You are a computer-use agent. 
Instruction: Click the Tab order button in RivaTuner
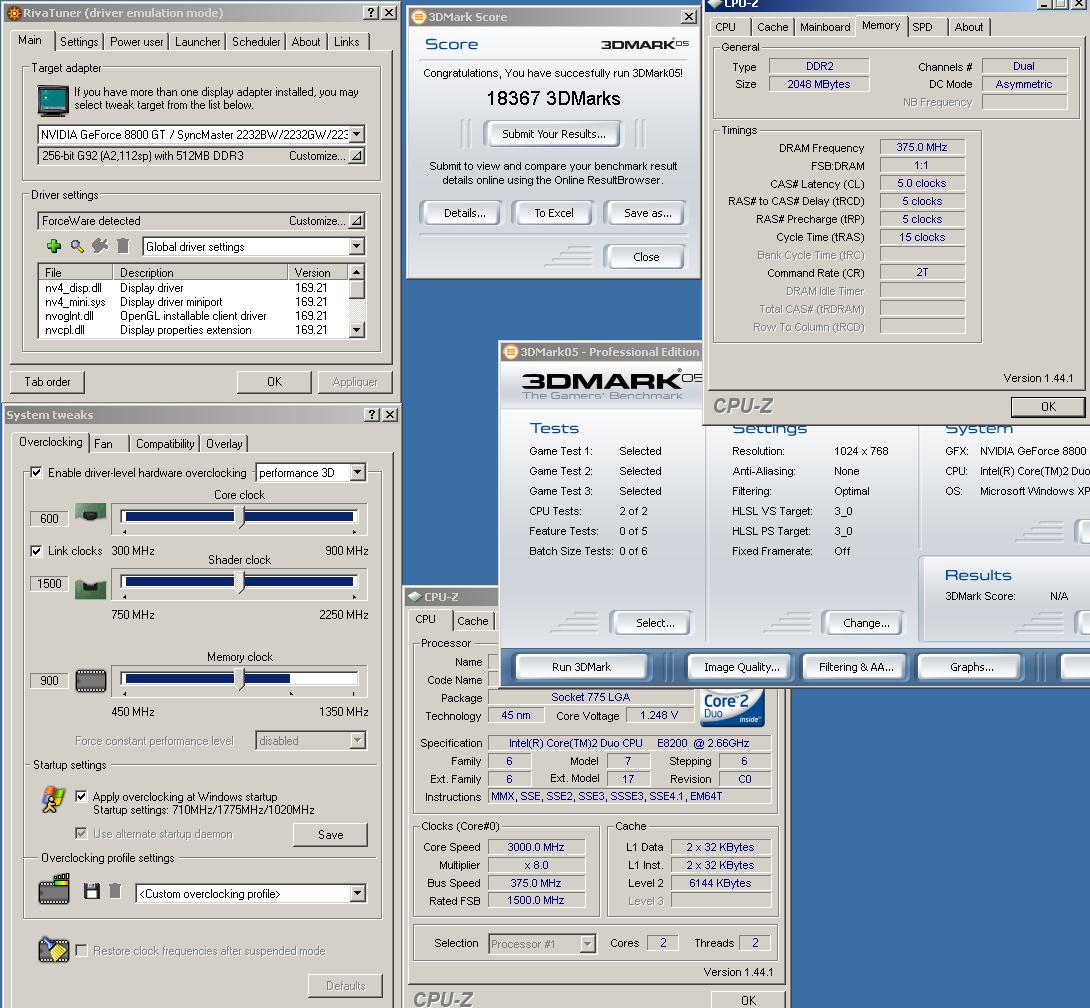click(47, 382)
